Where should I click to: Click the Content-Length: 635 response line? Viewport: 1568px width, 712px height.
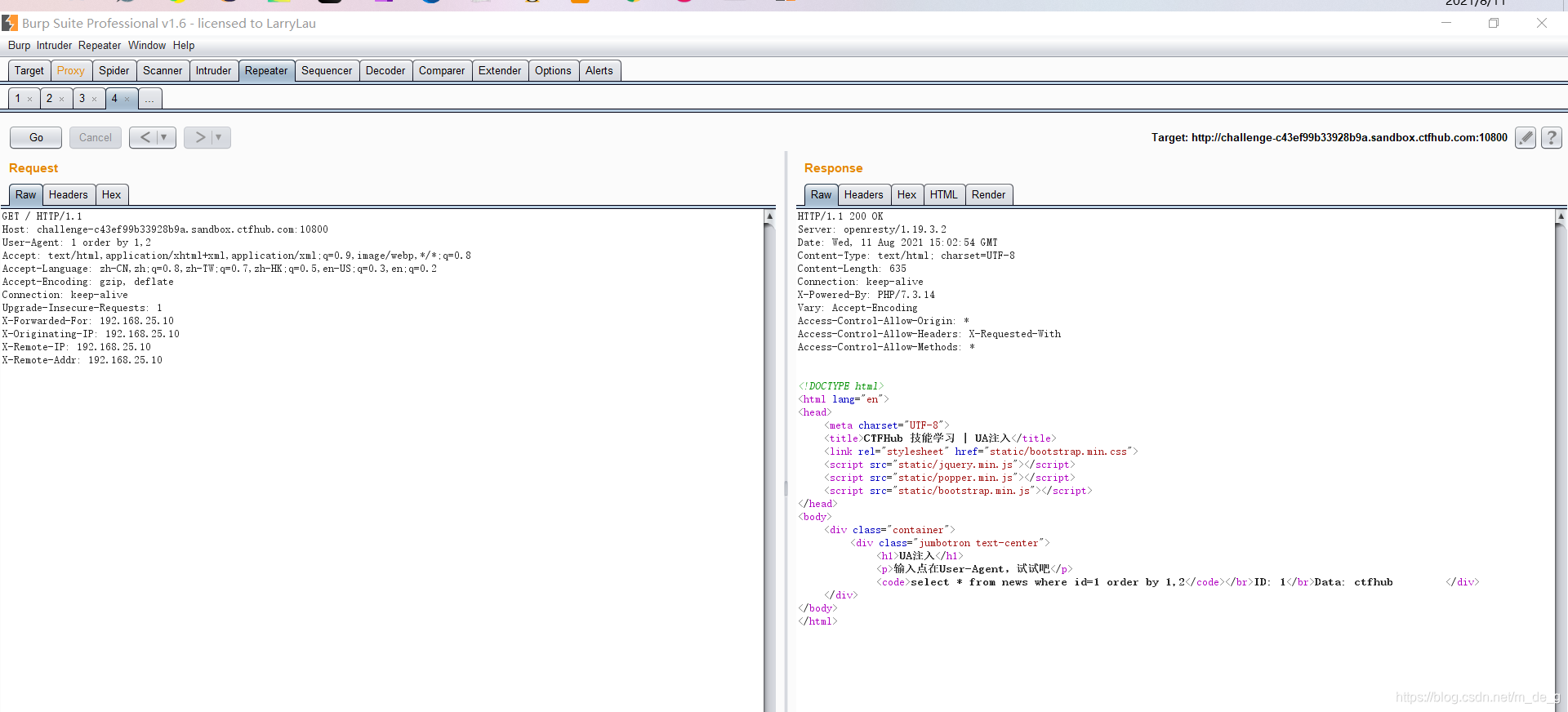(x=852, y=269)
